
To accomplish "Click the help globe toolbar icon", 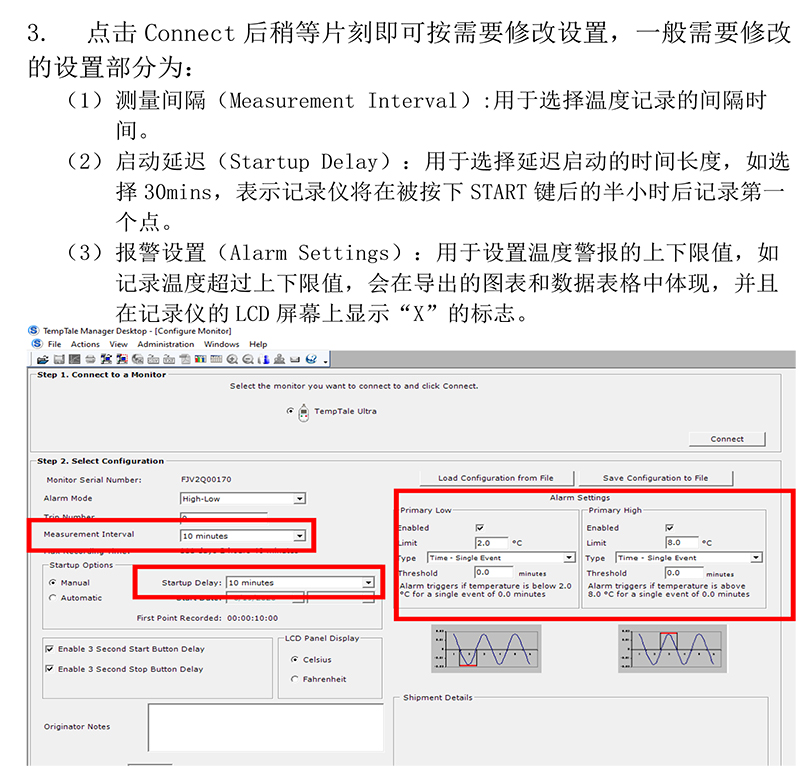I will (312, 359).
